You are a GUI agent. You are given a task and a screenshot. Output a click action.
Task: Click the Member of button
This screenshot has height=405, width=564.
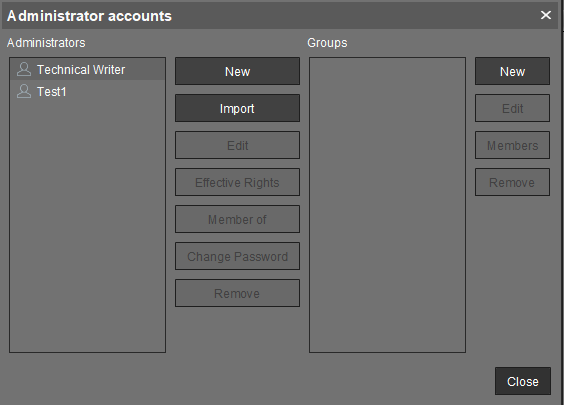[x=237, y=219]
